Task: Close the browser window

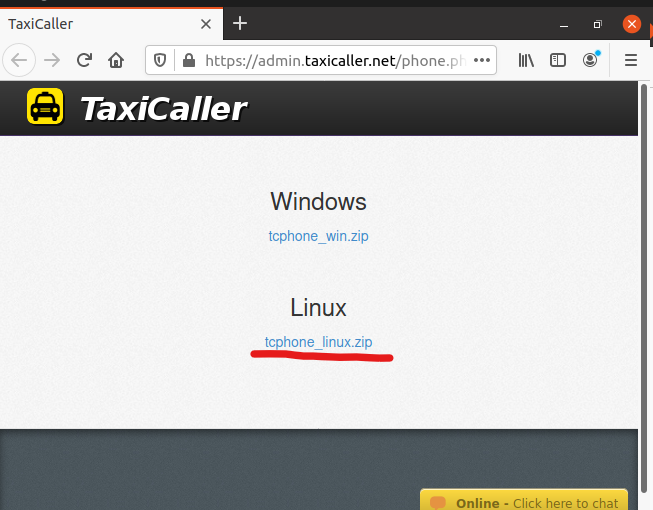Action: 632,24
